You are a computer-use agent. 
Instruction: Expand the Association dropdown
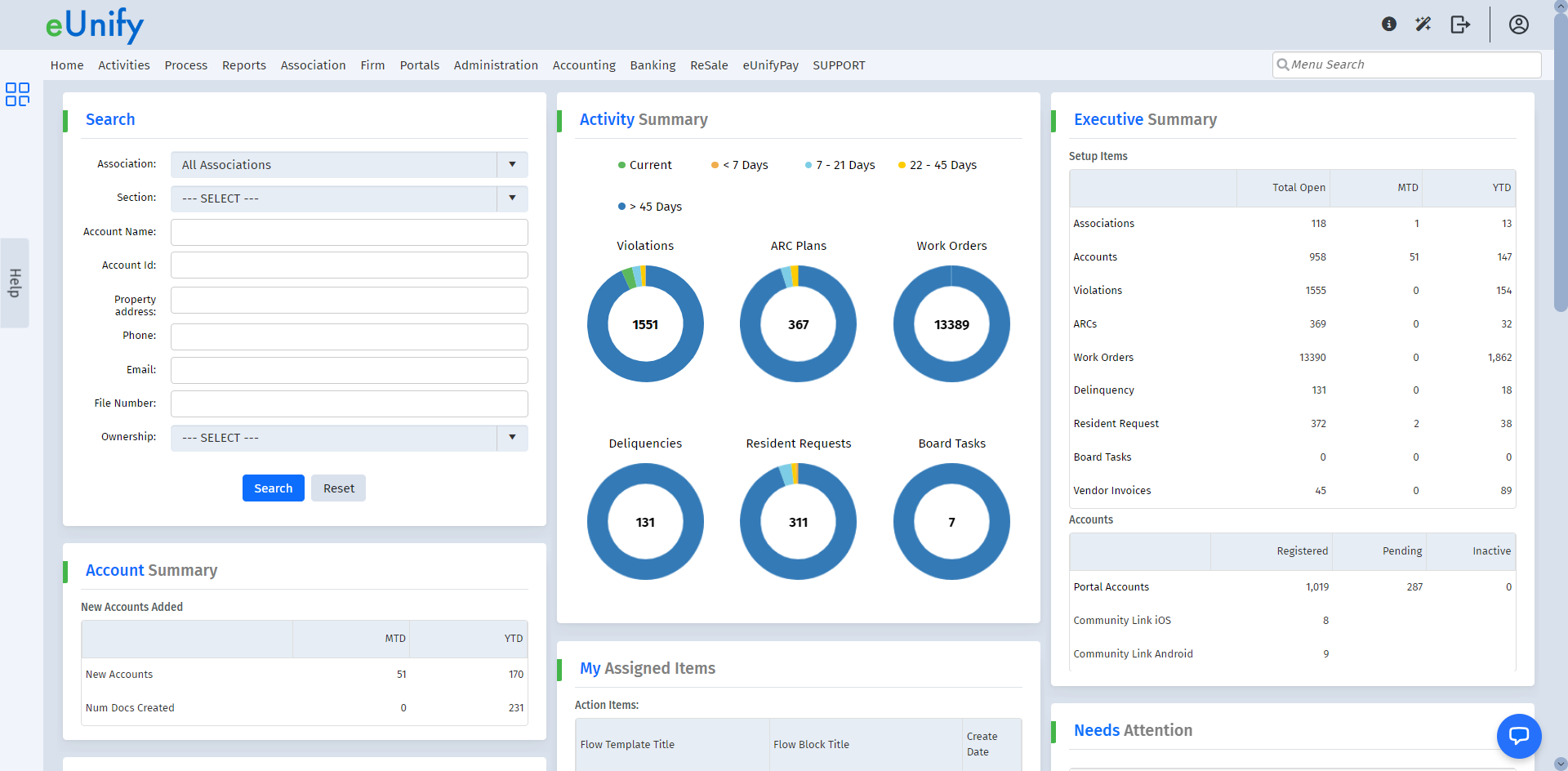coord(512,165)
